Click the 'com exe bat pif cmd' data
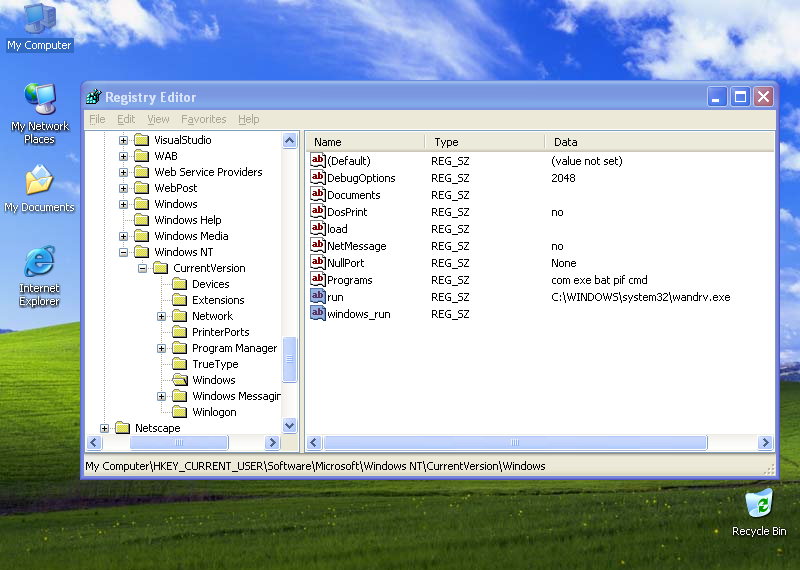This screenshot has height=570, width=800. tap(599, 280)
